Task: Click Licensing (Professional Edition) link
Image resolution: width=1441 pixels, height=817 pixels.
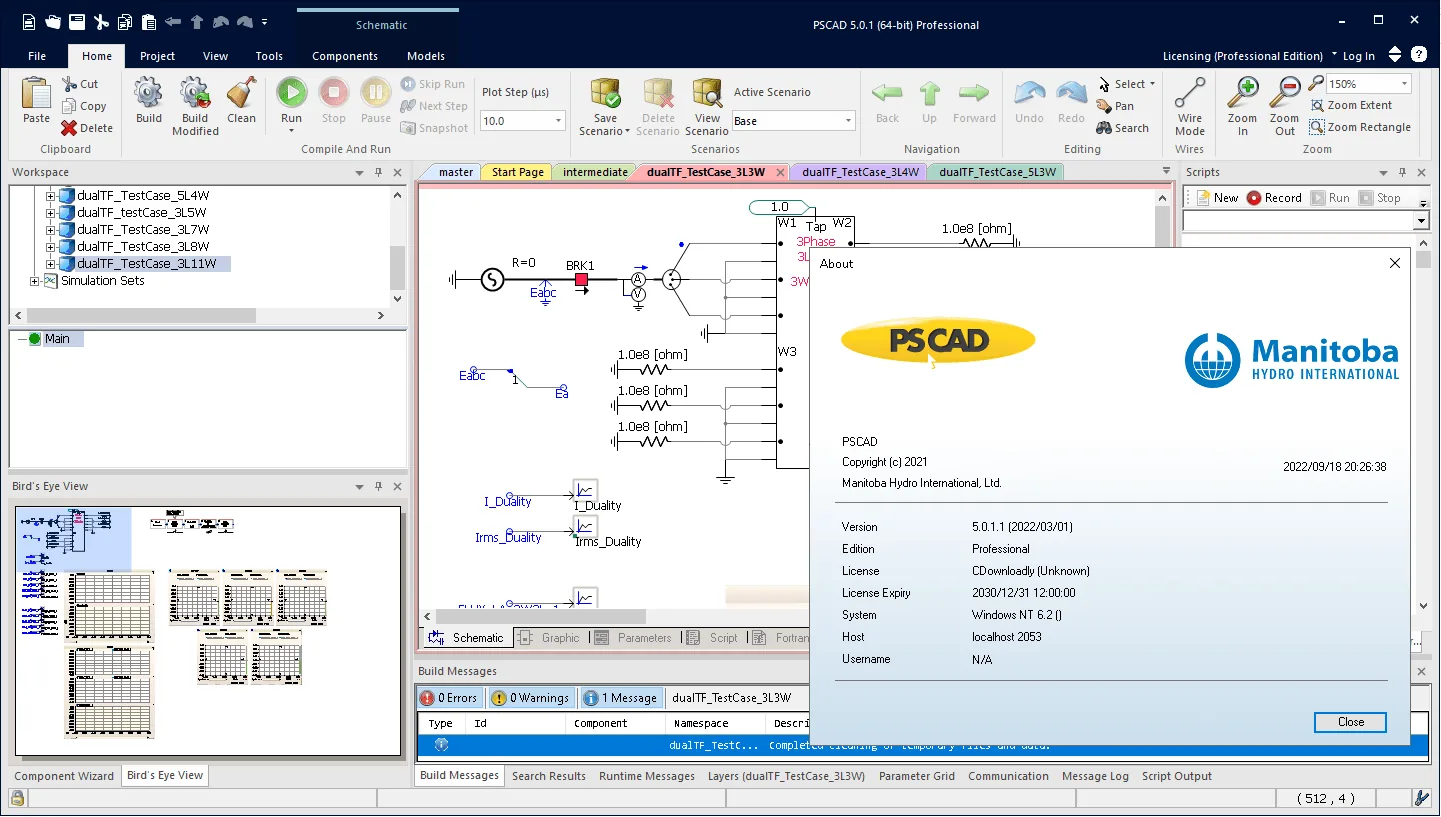Action: coord(1242,56)
